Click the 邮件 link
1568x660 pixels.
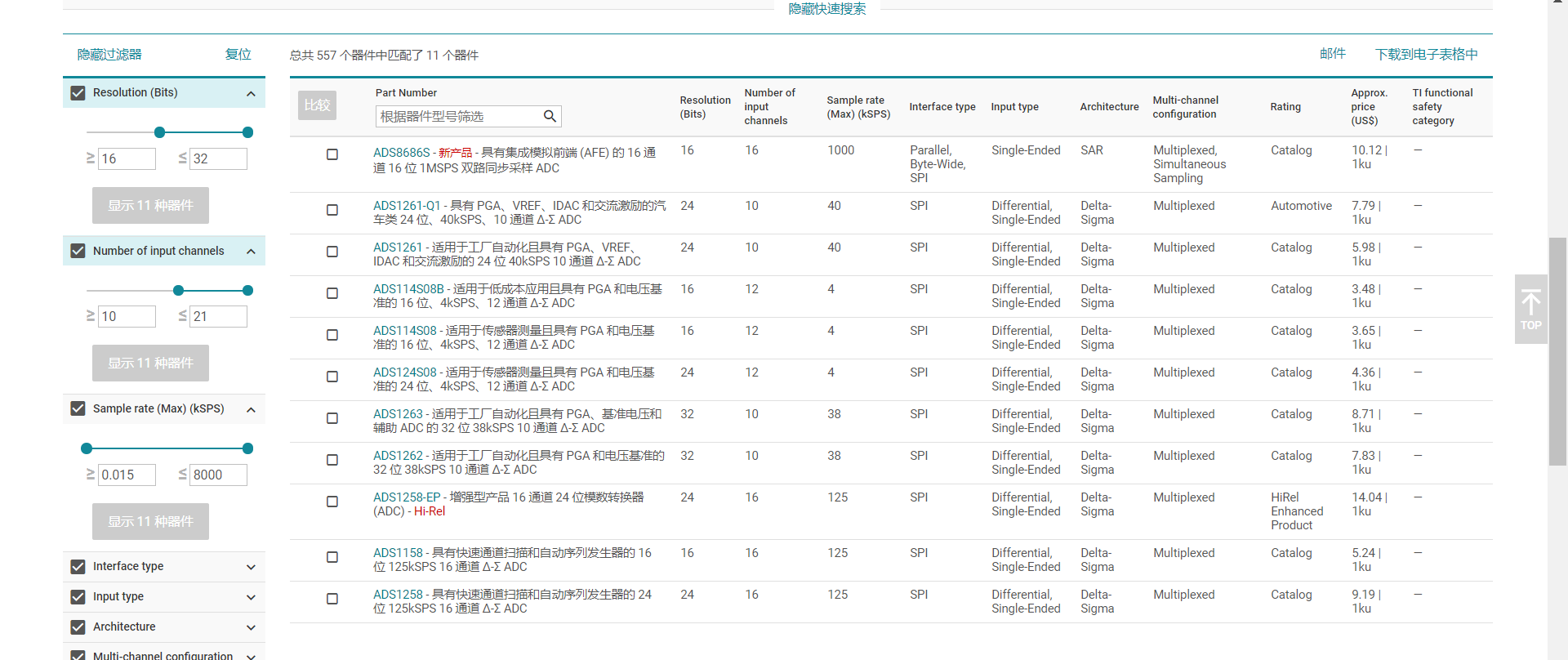pyautogui.click(x=1333, y=54)
